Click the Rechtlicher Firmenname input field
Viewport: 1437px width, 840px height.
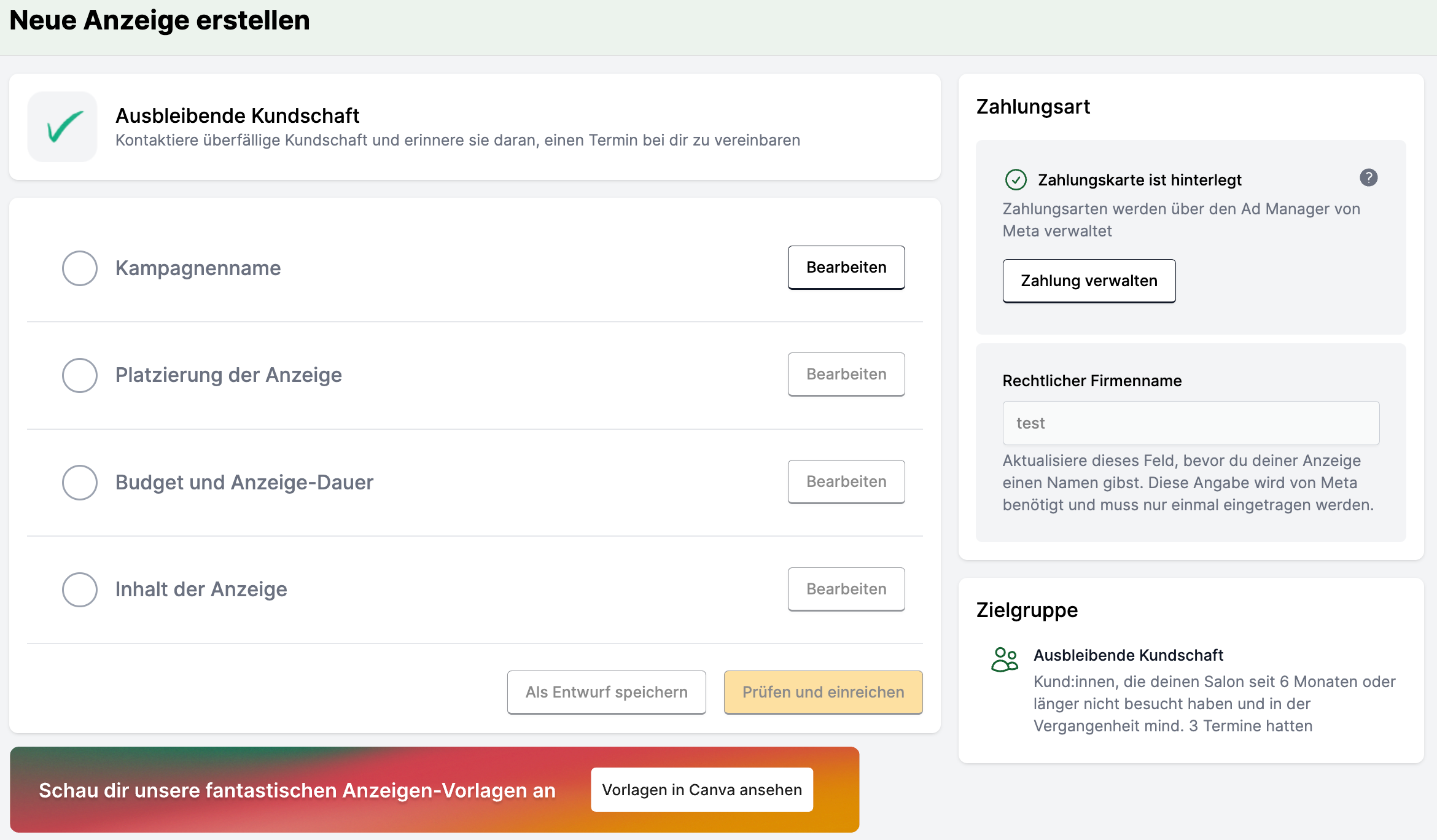click(x=1190, y=423)
